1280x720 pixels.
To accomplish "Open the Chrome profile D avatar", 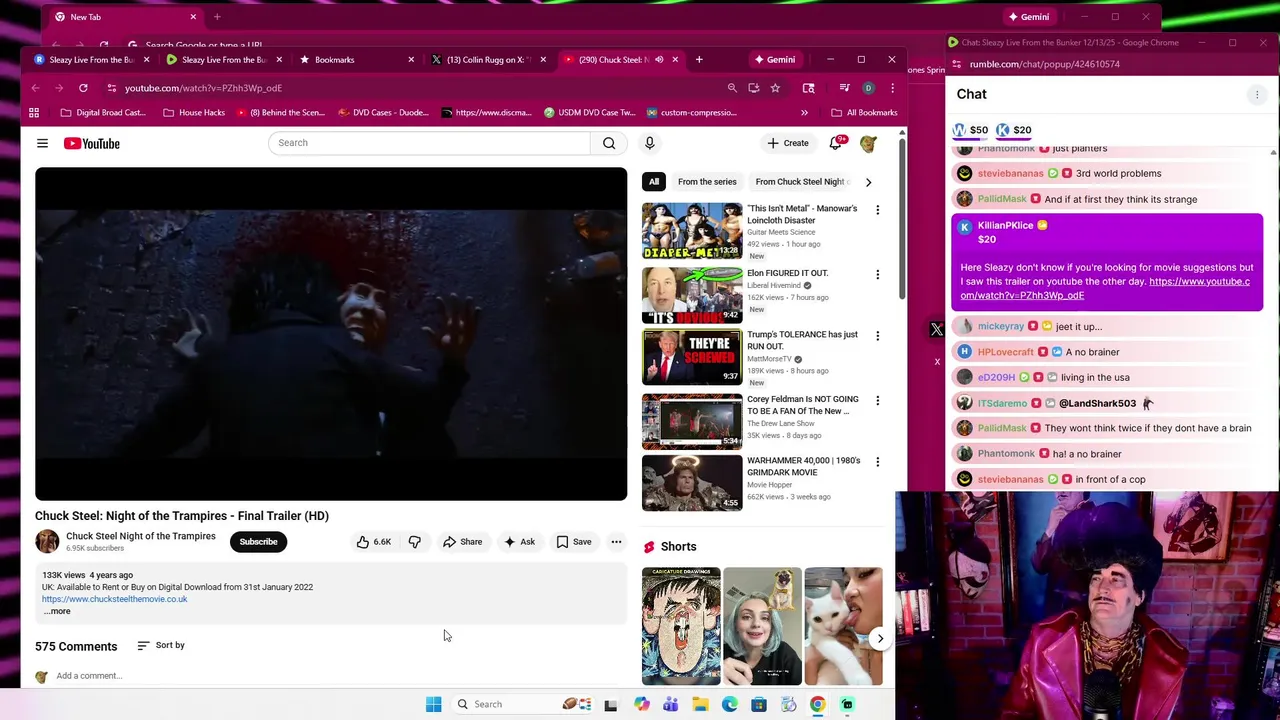I will (x=868, y=88).
